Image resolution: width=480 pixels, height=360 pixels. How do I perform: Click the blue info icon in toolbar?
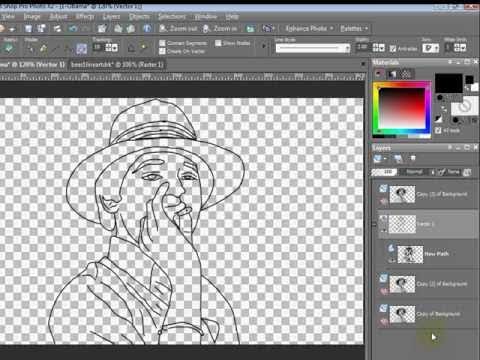coord(147,29)
